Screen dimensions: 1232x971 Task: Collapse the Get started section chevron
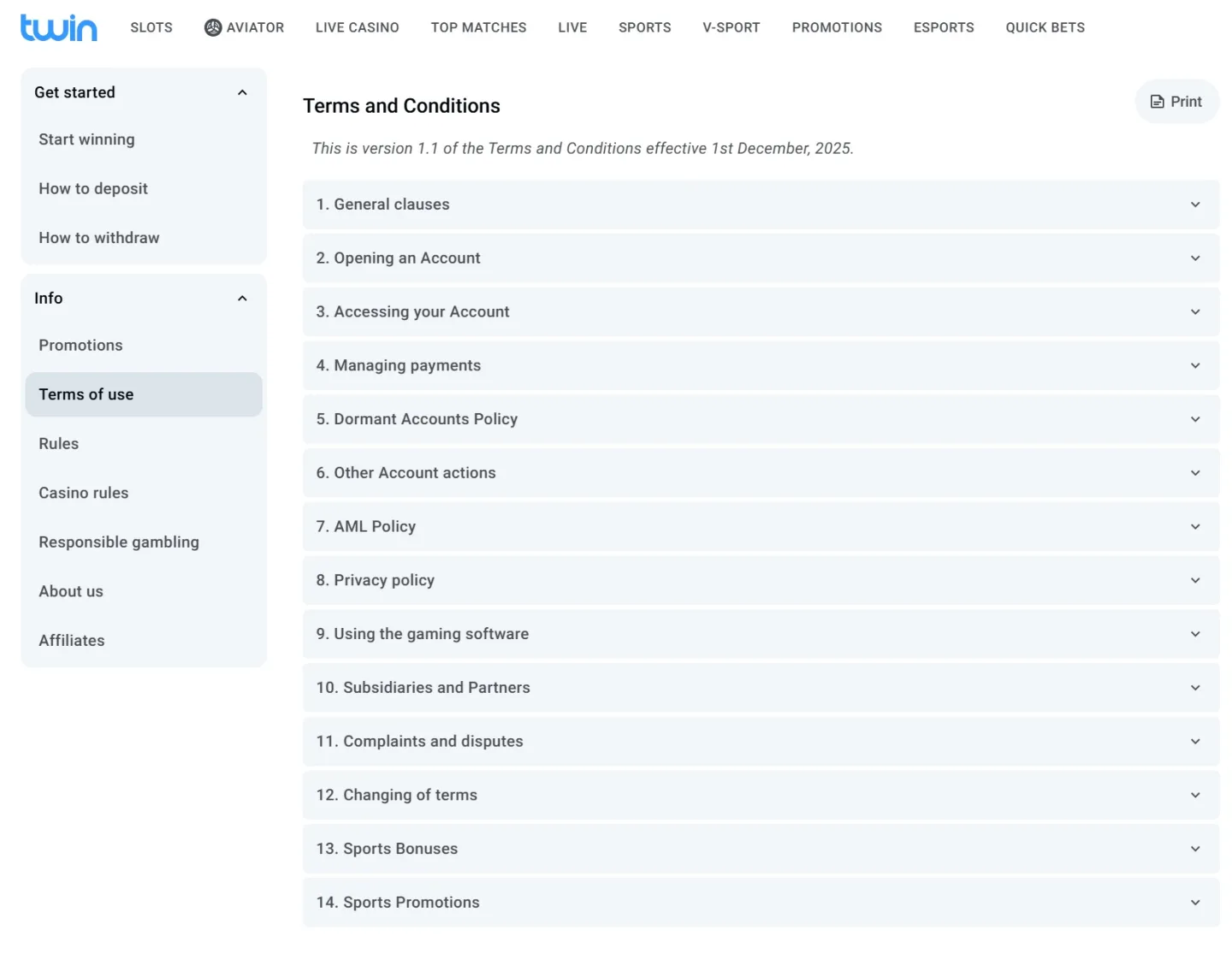(x=242, y=92)
